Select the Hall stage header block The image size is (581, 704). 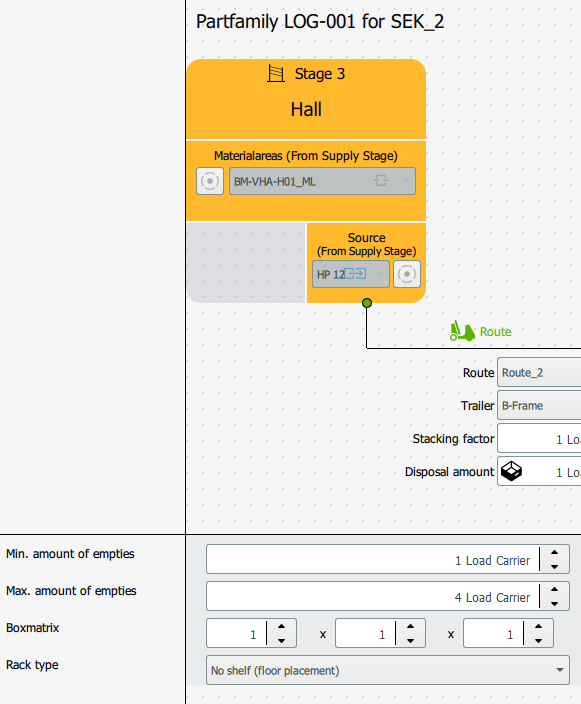[306, 99]
